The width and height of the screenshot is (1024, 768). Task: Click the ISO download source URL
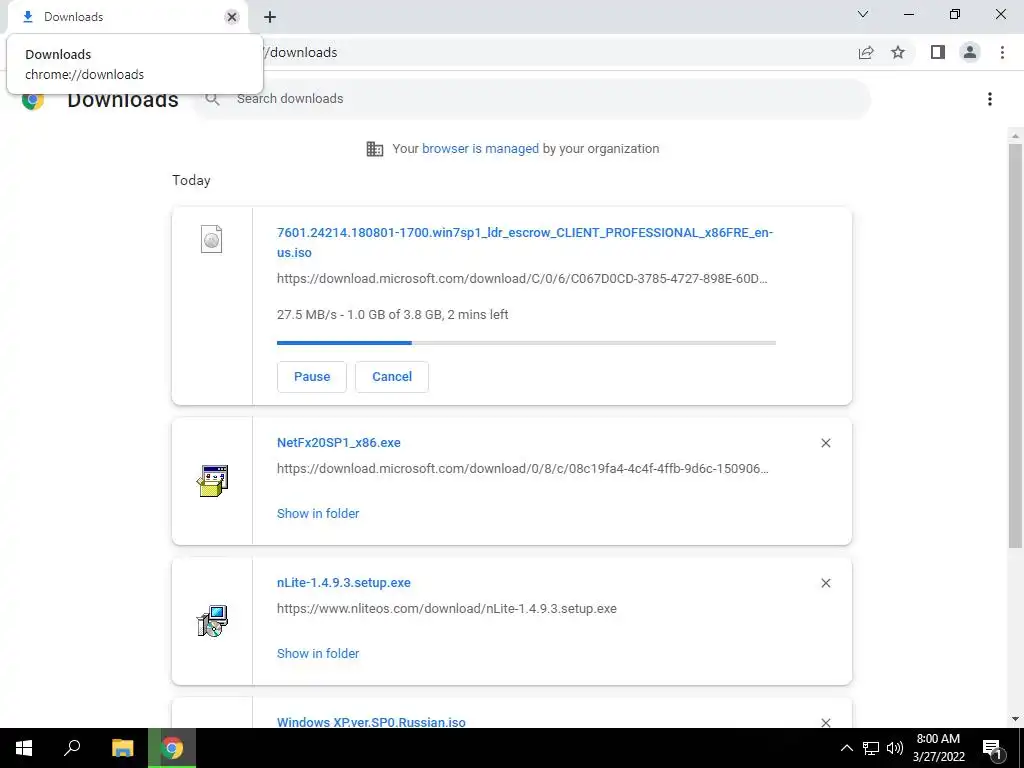click(x=522, y=279)
